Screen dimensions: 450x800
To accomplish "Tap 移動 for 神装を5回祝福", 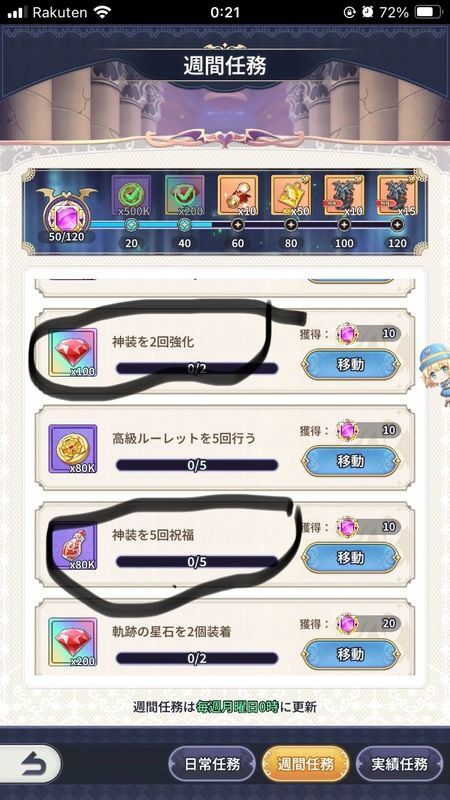I will tap(351, 558).
